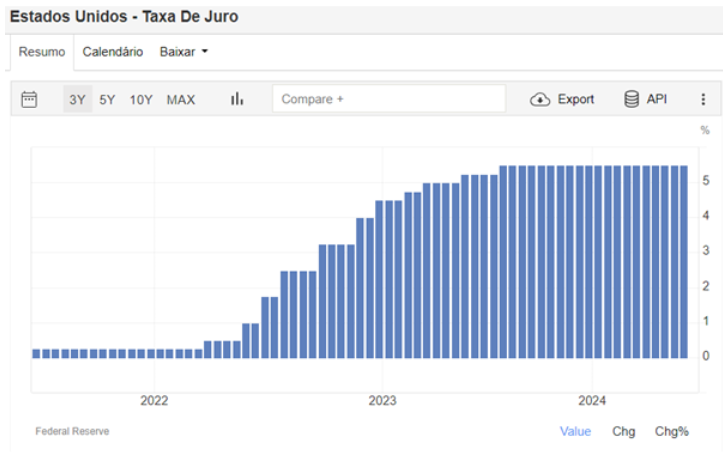The height and width of the screenshot is (459, 723).
Task: Click the 2022 x-axis label
Action: pyautogui.click(x=154, y=400)
